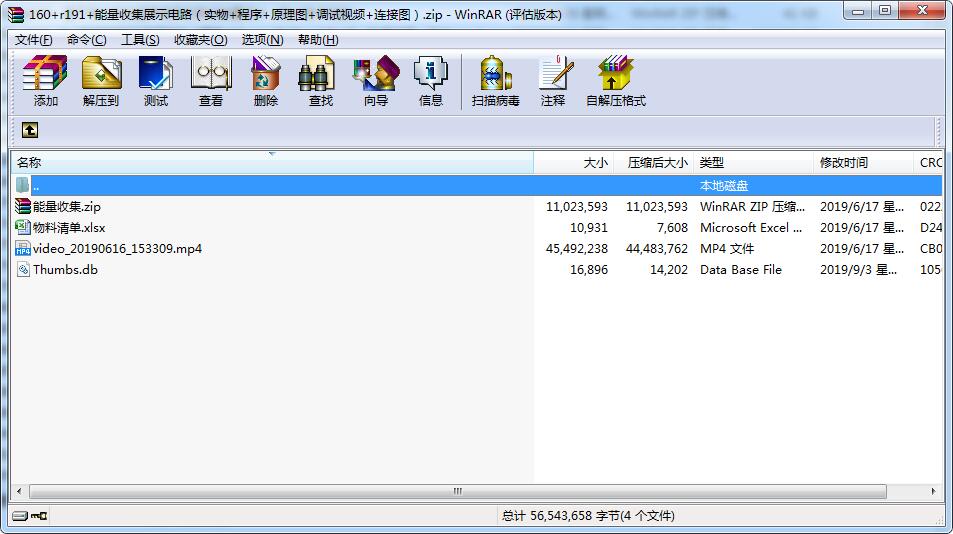
Task: Select the 能量收集.zip file name
Action: pos(67,207)
